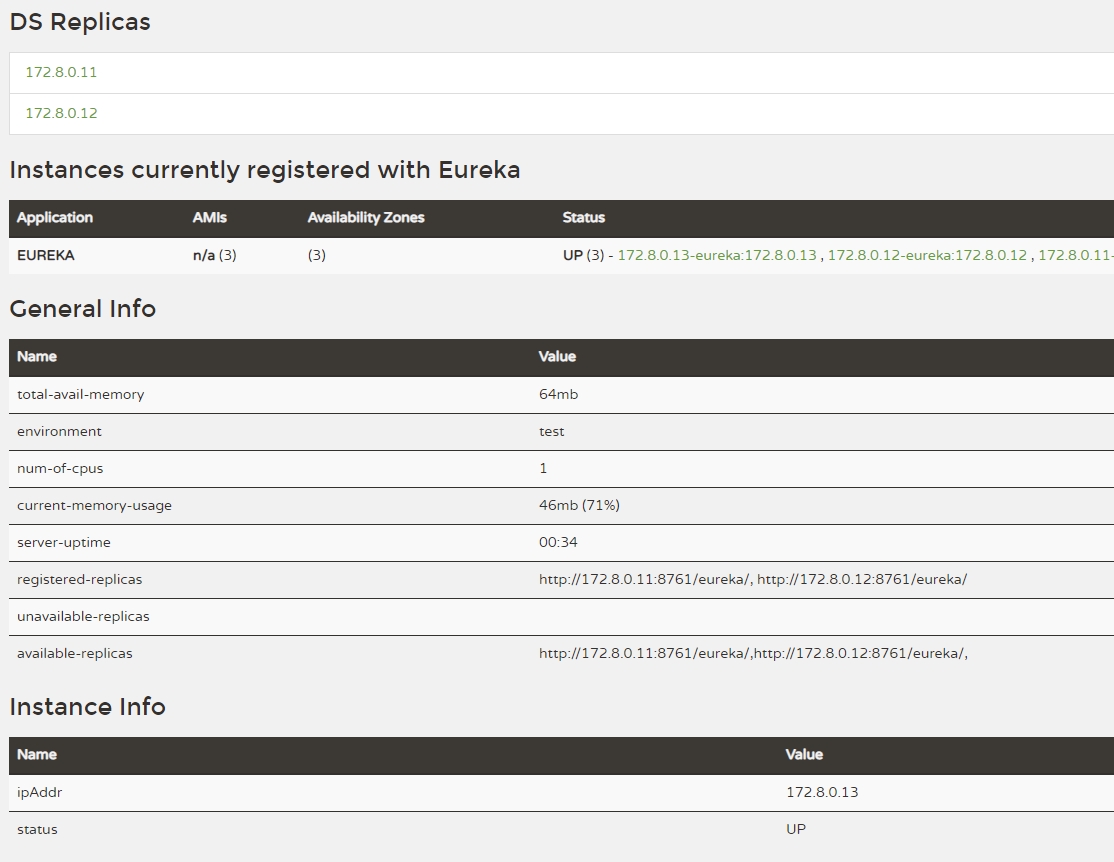Click the DS Replicas heading
Viewport: 1114px width, 862px height.
(x=80, y=22)
